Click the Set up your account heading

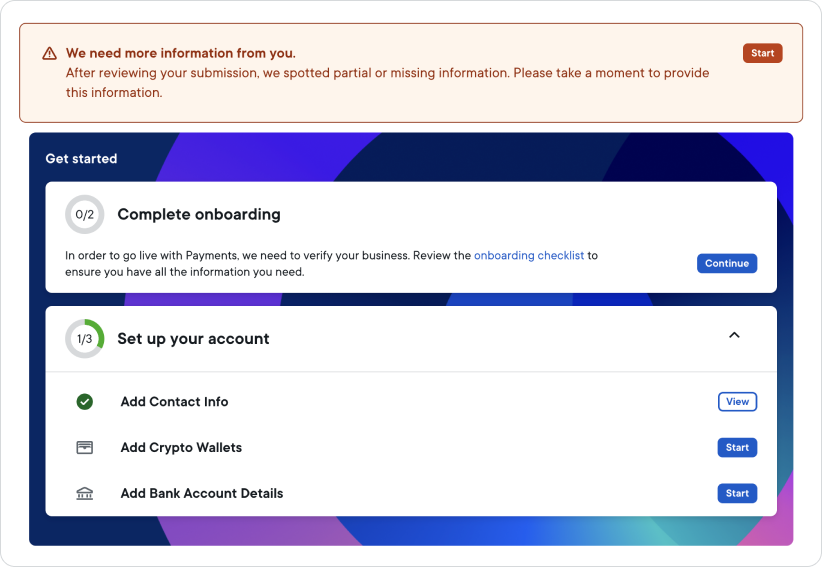click(x=193, y=339)
